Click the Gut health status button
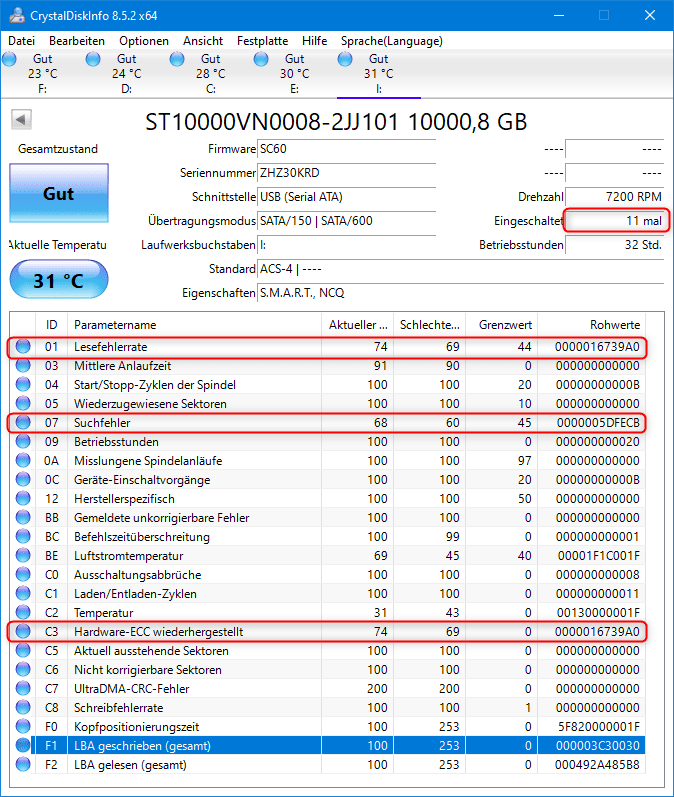Viewport: 674px width, 797px height. click(x=59, y=193)
